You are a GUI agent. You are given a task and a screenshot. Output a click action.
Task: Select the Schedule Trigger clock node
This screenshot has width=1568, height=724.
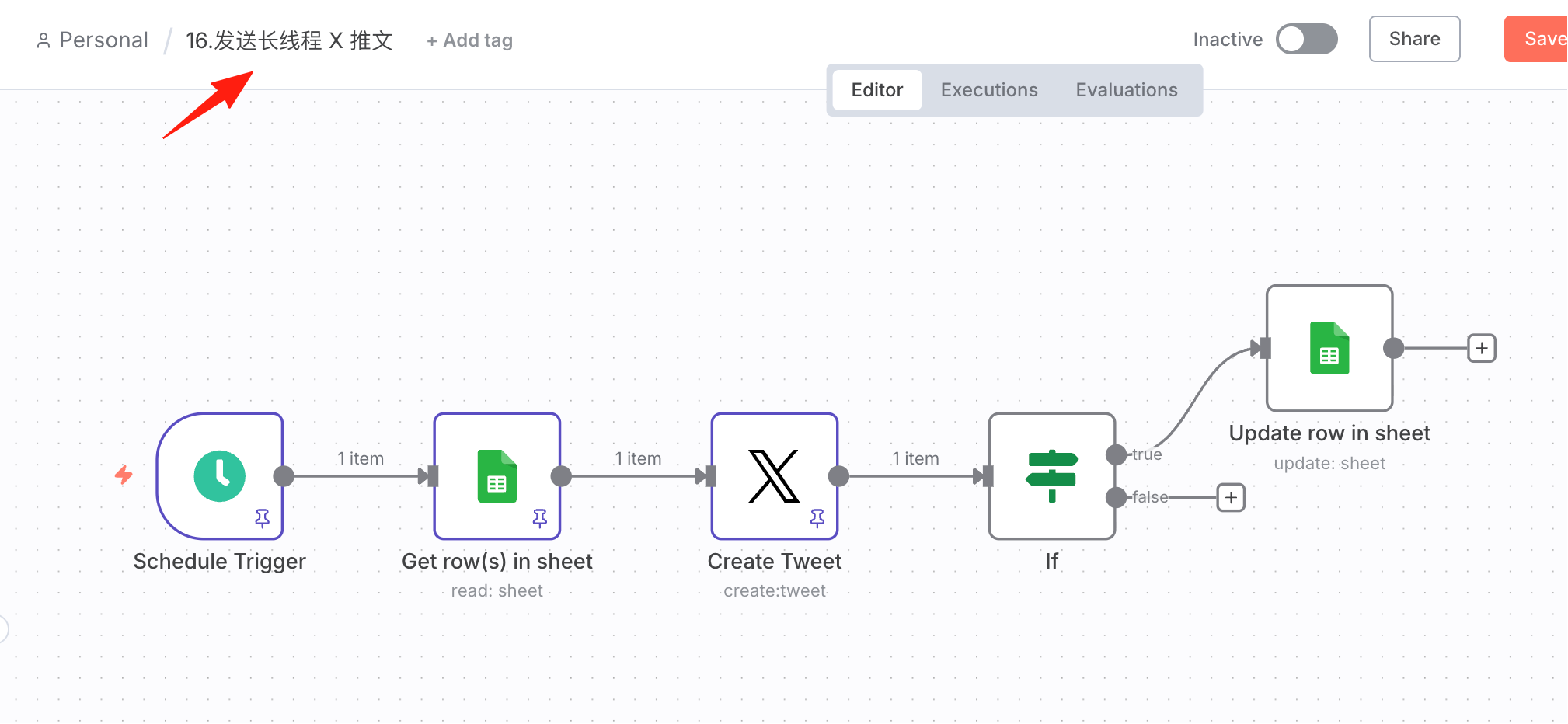(x=220, y=475)
